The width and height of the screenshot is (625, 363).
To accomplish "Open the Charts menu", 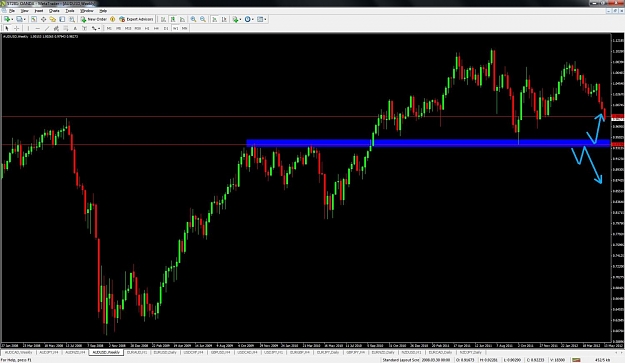I will [54, 11].
